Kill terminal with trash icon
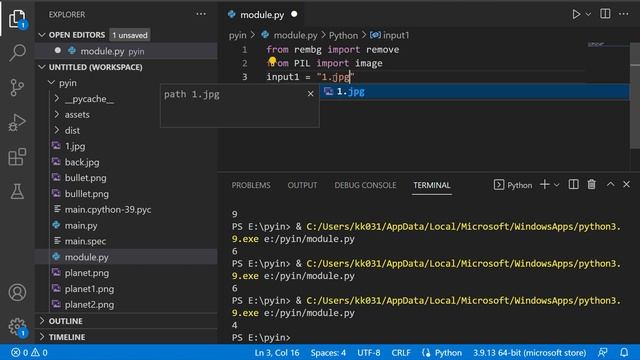The height and width of the screenshot is (360, 640). point(591,184)
